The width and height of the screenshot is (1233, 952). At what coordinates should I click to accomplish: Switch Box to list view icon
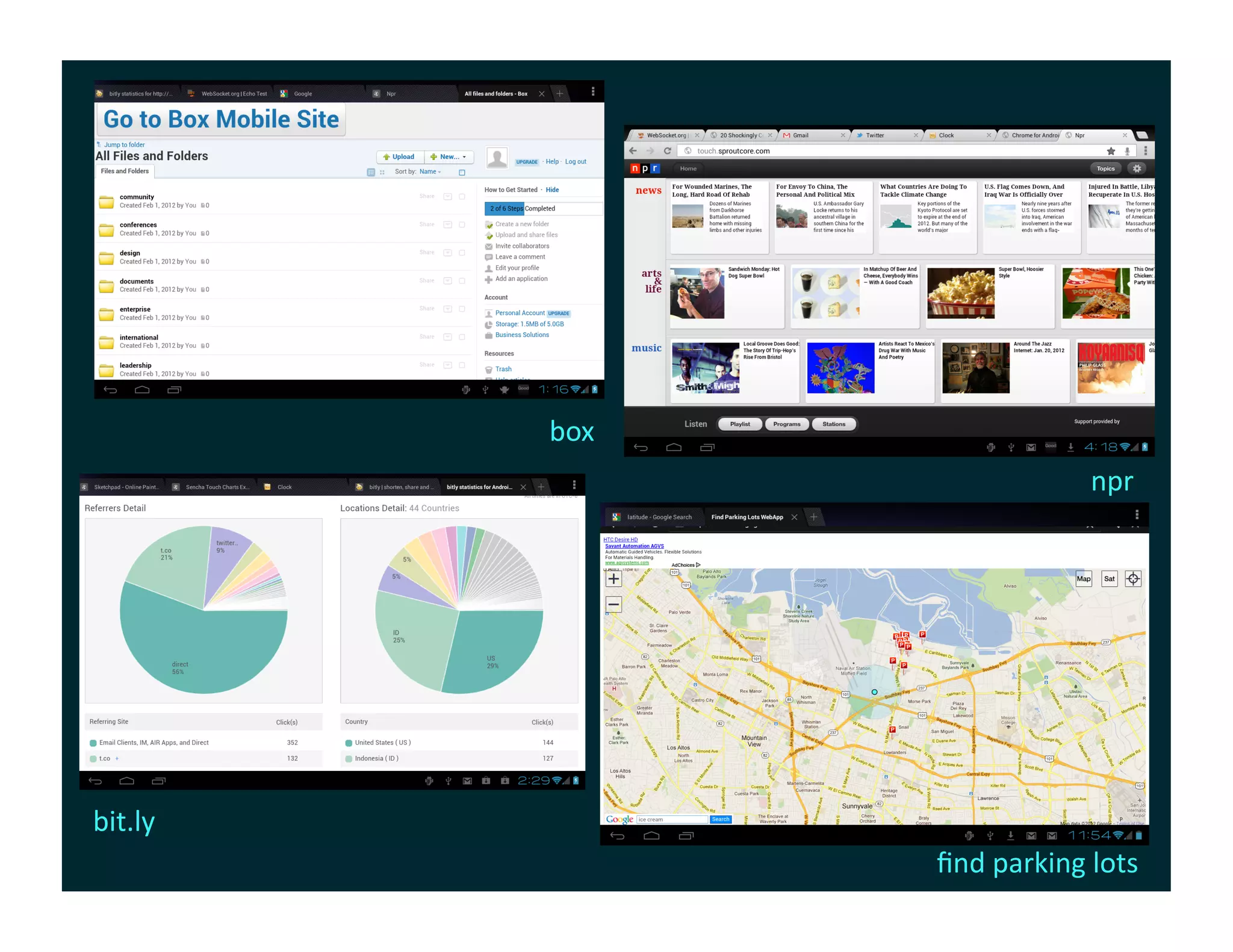[371, 172]
